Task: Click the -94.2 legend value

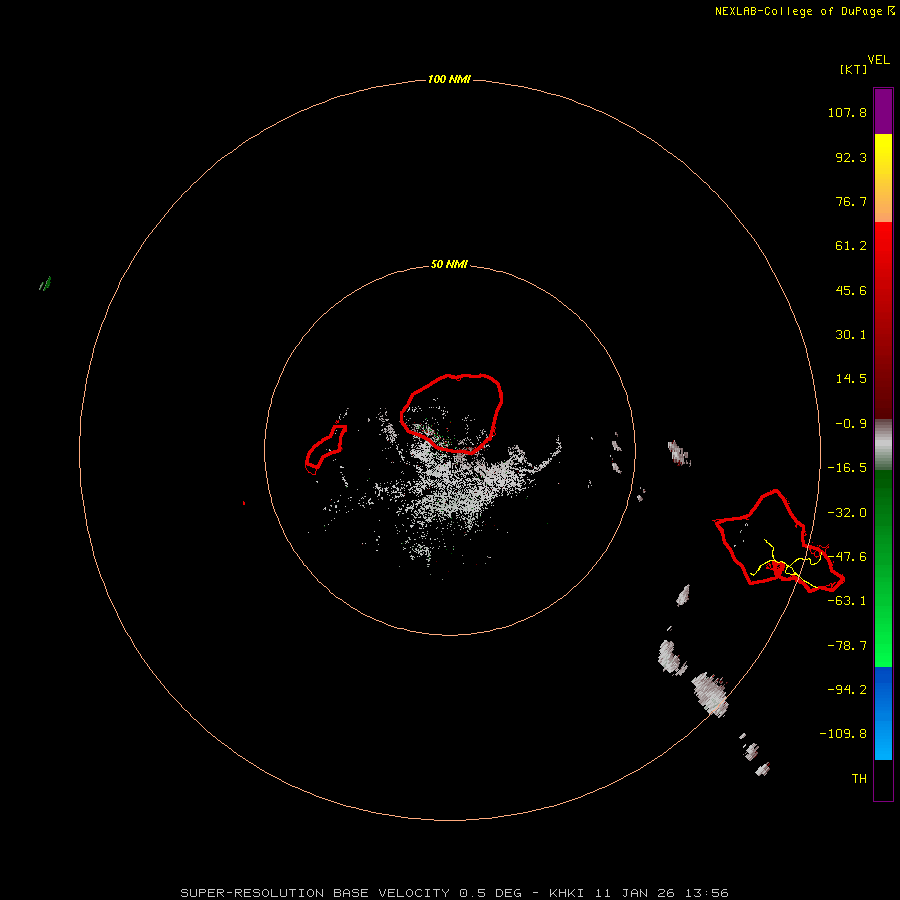Action: pyautogui.click(x=847, y=689)
